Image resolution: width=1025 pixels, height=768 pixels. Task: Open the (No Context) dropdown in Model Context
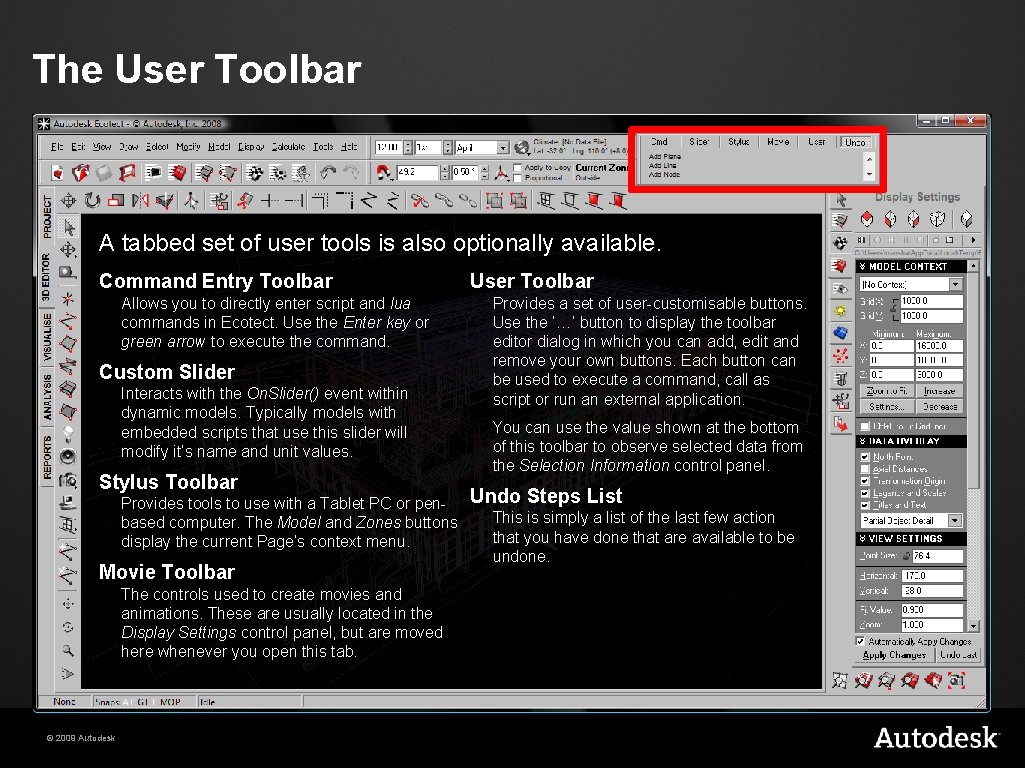956,284
